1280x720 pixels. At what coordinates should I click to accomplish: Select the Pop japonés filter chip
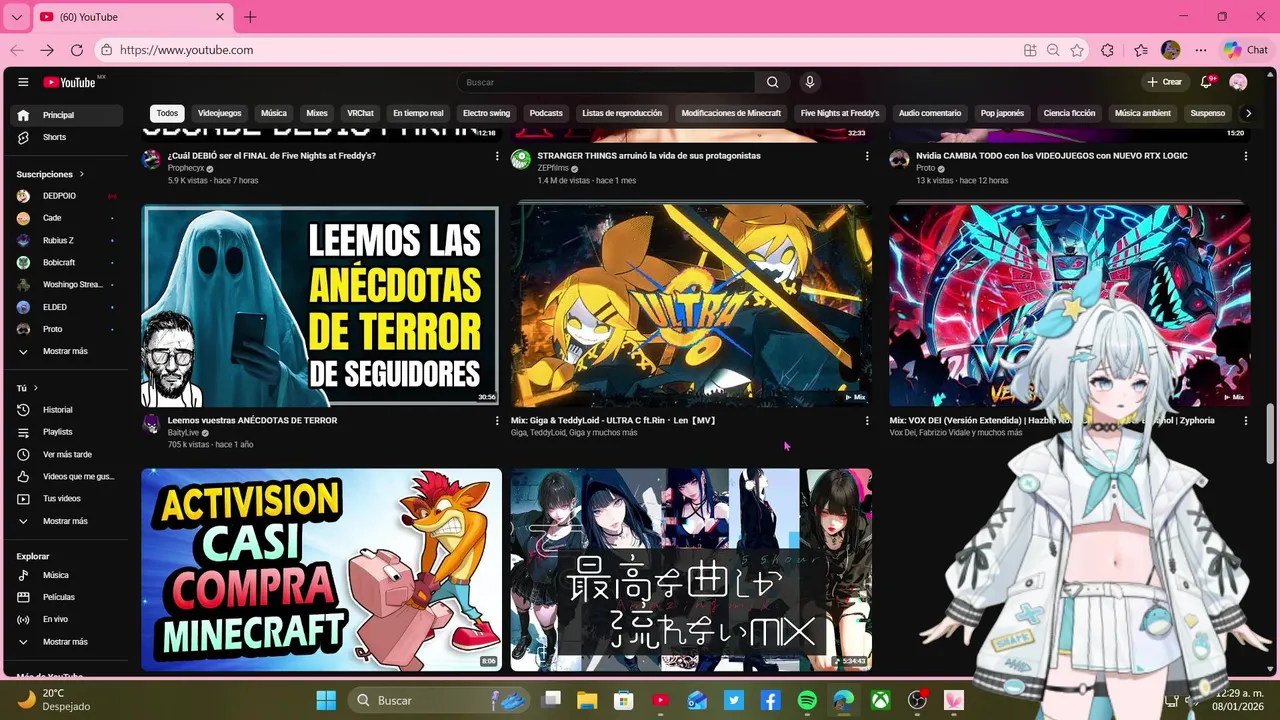click(x=1002, y=113)
